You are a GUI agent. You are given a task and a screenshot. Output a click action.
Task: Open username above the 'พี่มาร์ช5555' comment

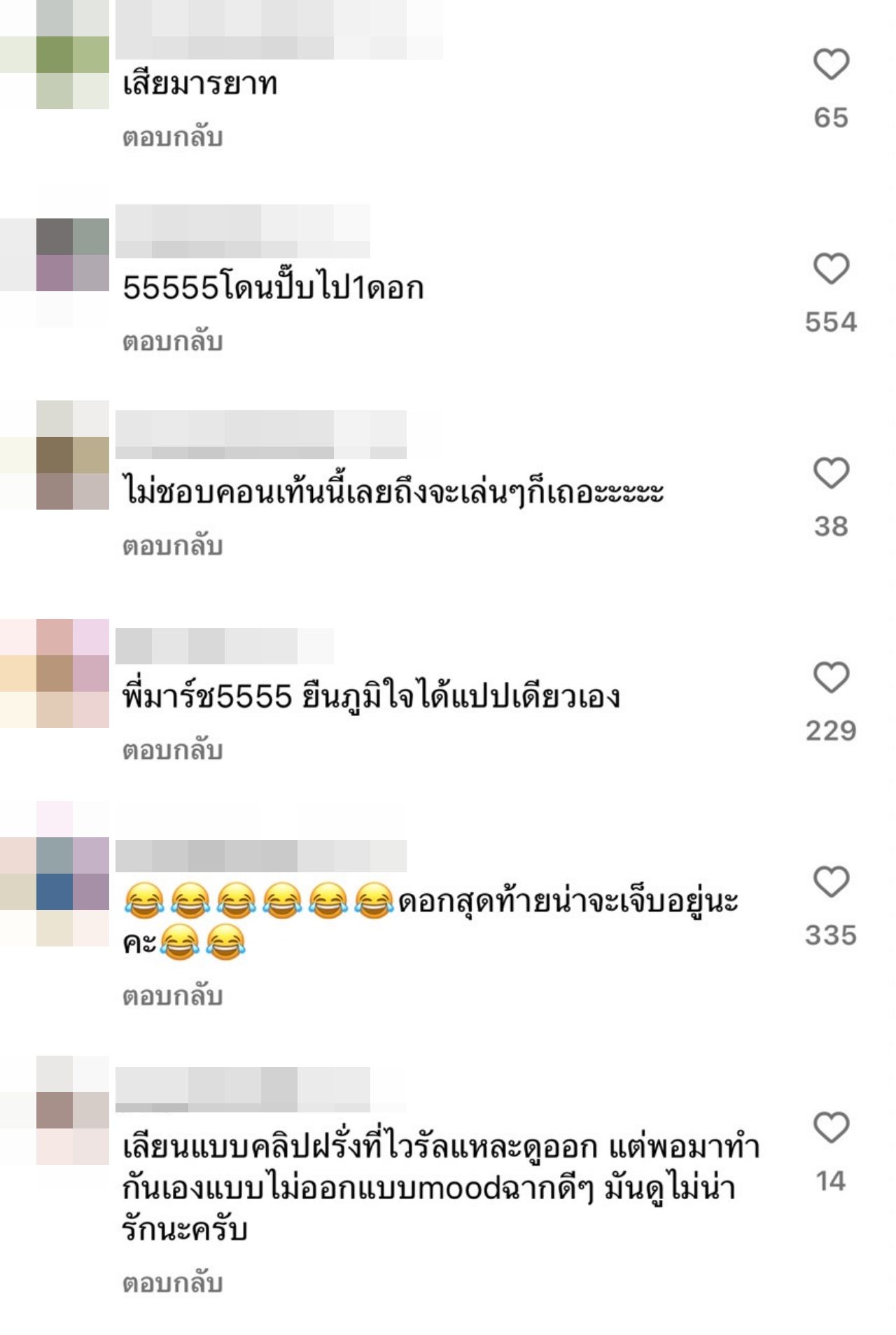224,645
